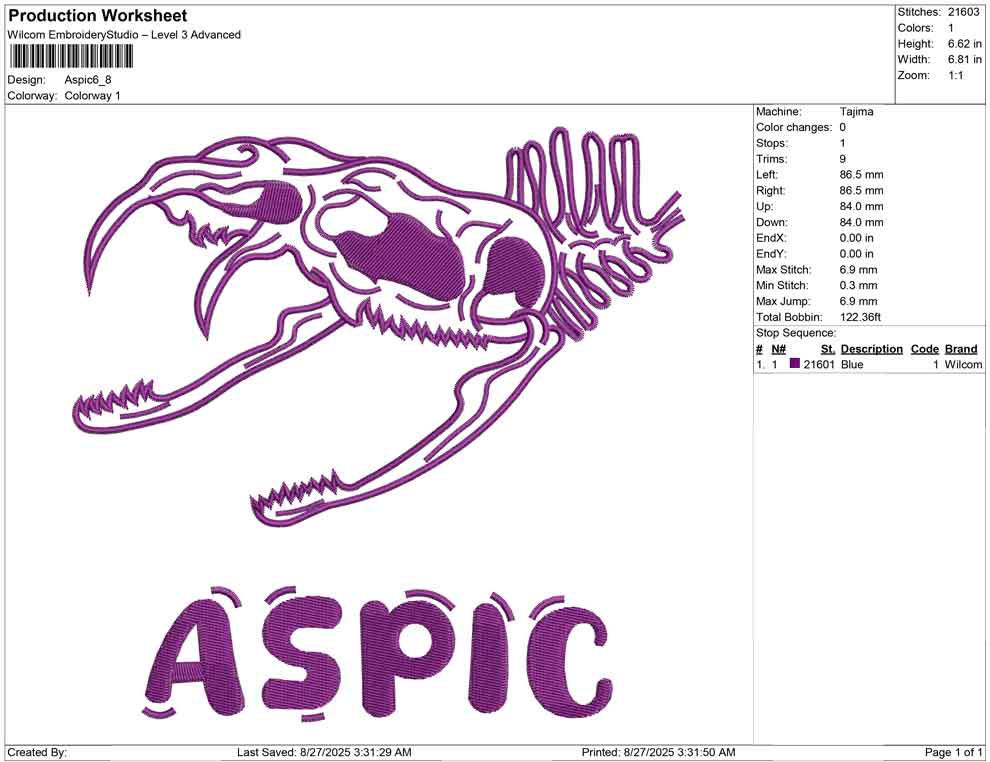Click the 'Printed' timestamp in footer
The height and width of the screenshot is (762, 990).
click(658, 752)
